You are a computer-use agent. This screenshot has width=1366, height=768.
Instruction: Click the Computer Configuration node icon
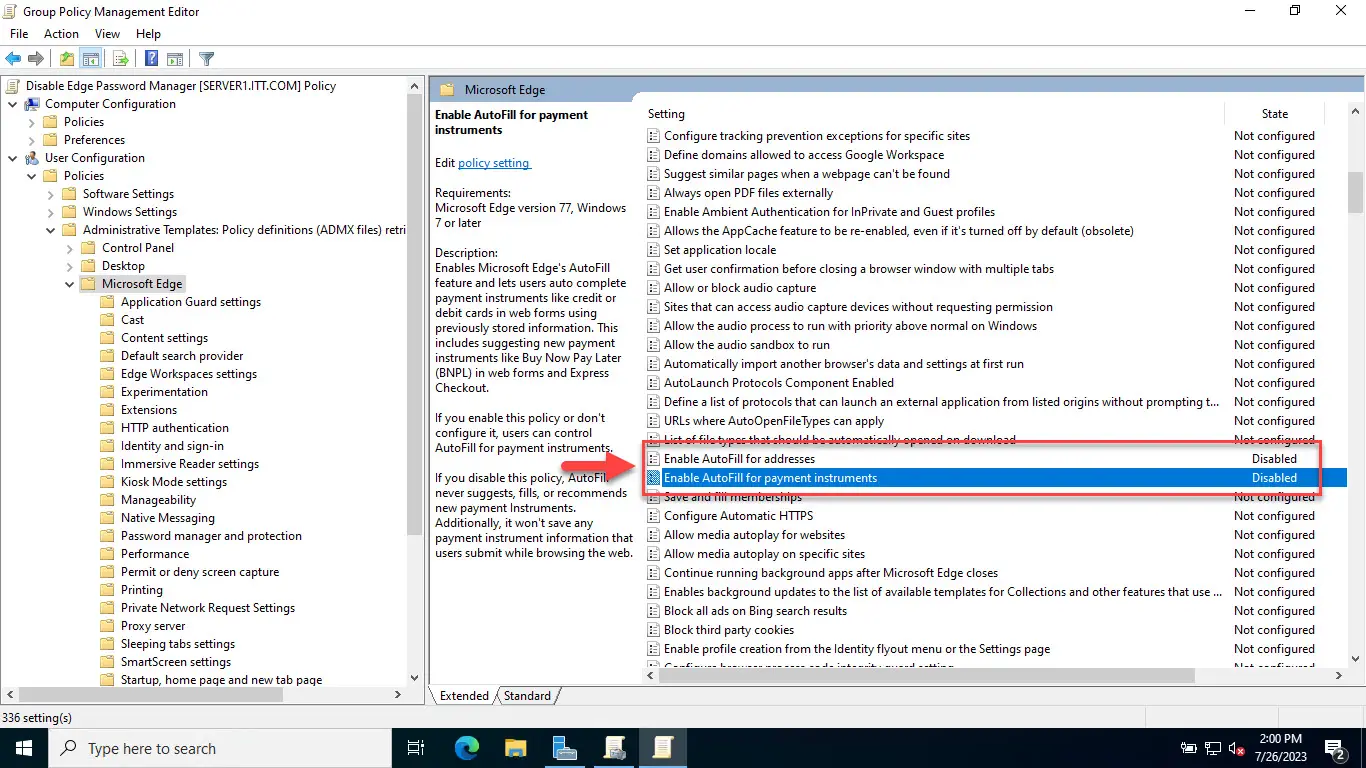pos(32,104)
